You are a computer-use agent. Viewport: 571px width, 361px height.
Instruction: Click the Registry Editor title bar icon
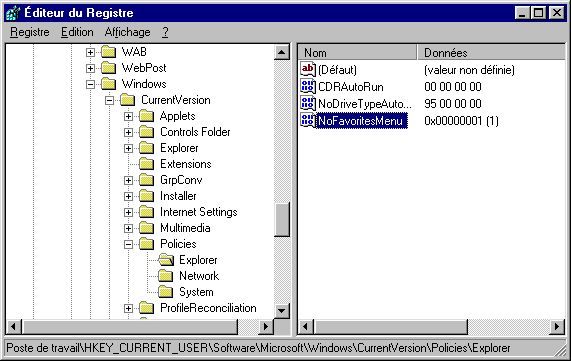13,13
